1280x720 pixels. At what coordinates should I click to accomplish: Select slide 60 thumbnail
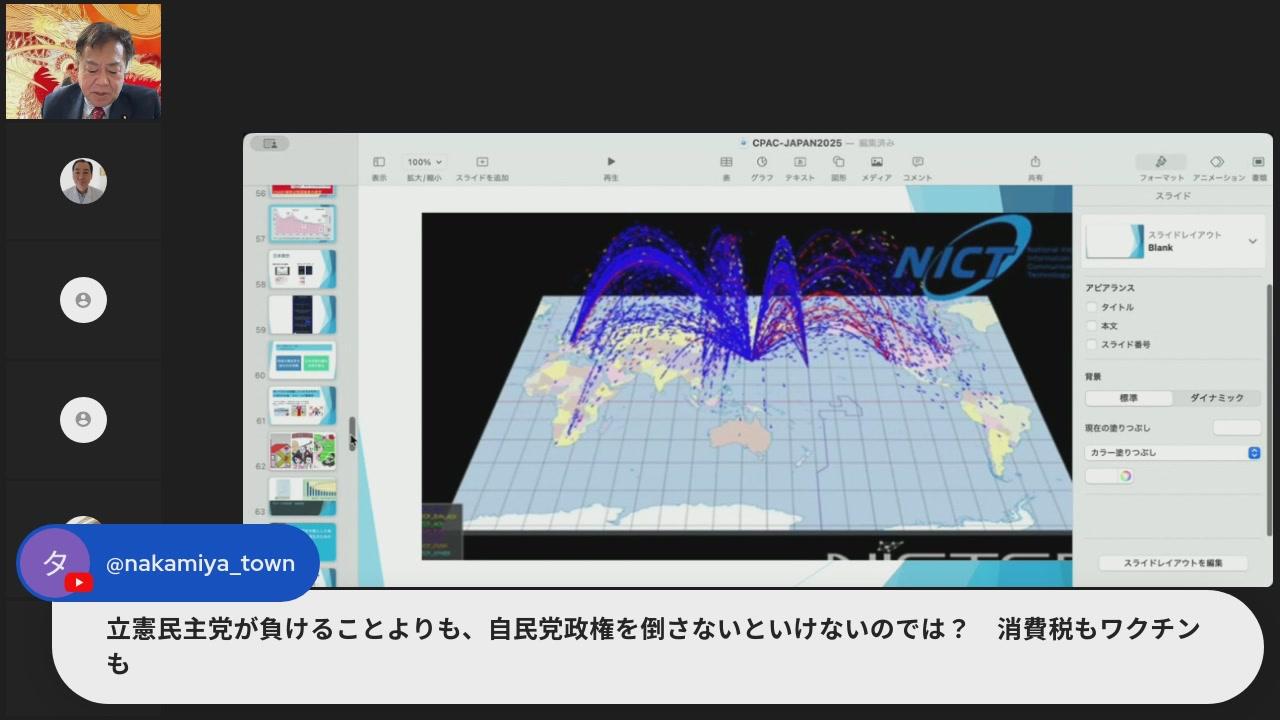(x=303, y=360)
